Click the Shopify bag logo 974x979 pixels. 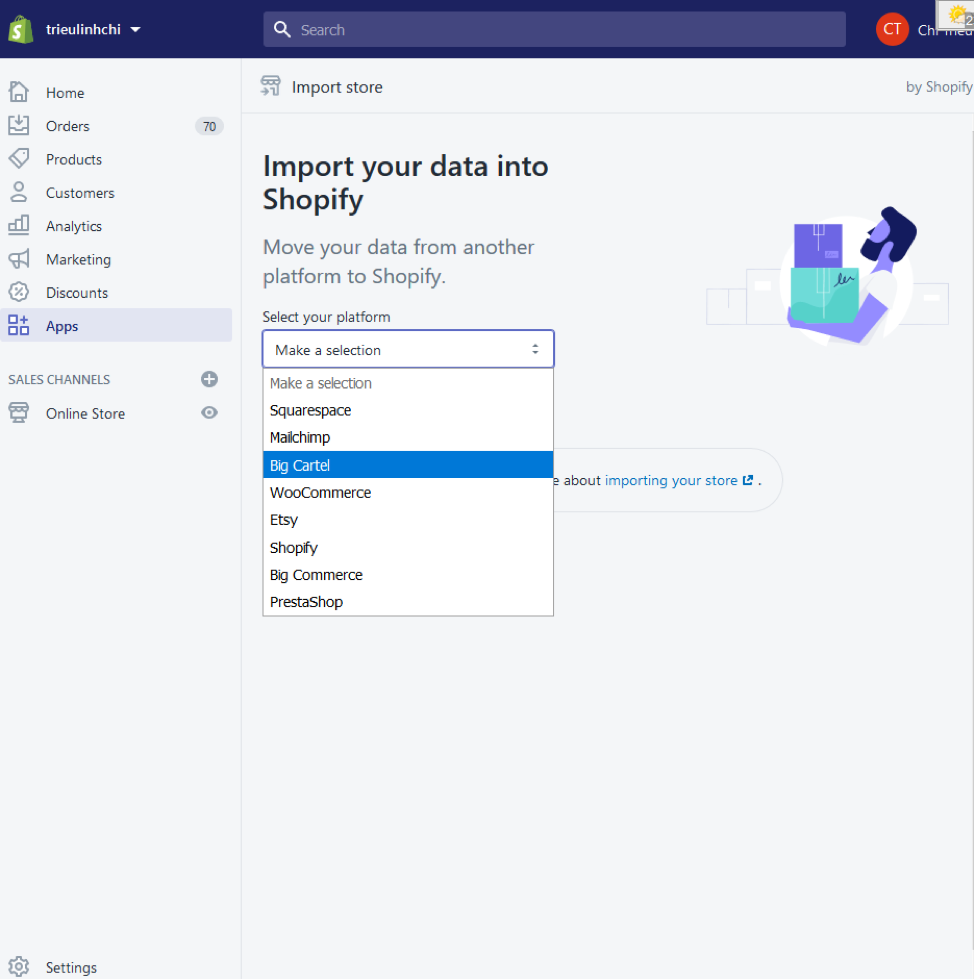[x=21, y=29]
